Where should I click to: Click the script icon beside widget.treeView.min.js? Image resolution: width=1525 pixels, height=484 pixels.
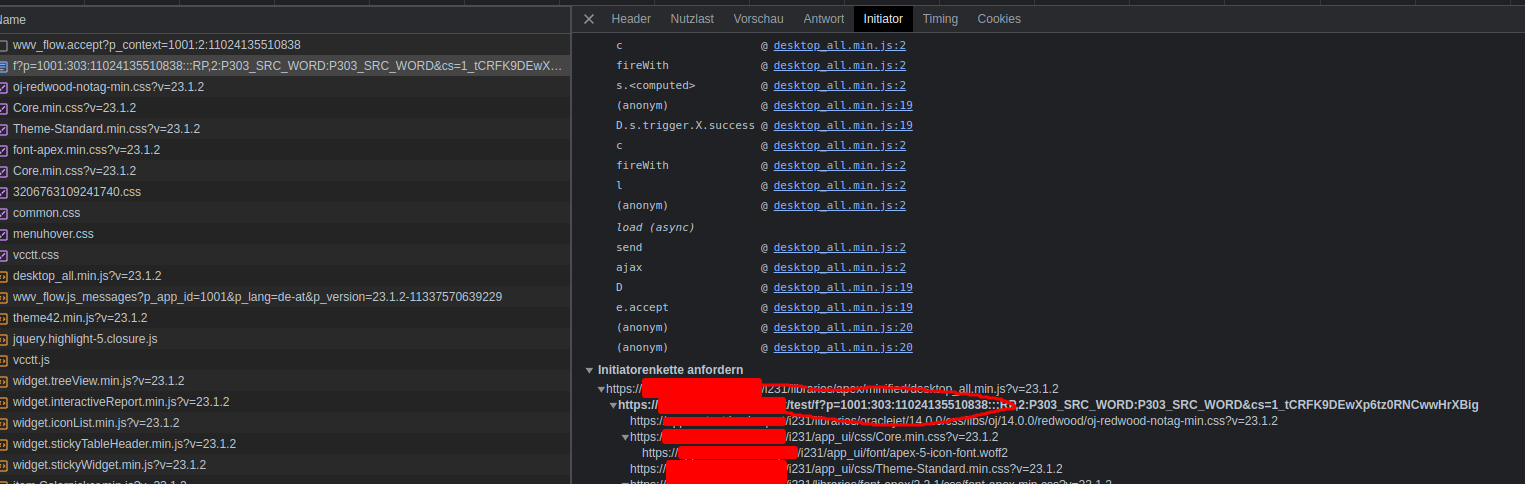tap(4, 381)
